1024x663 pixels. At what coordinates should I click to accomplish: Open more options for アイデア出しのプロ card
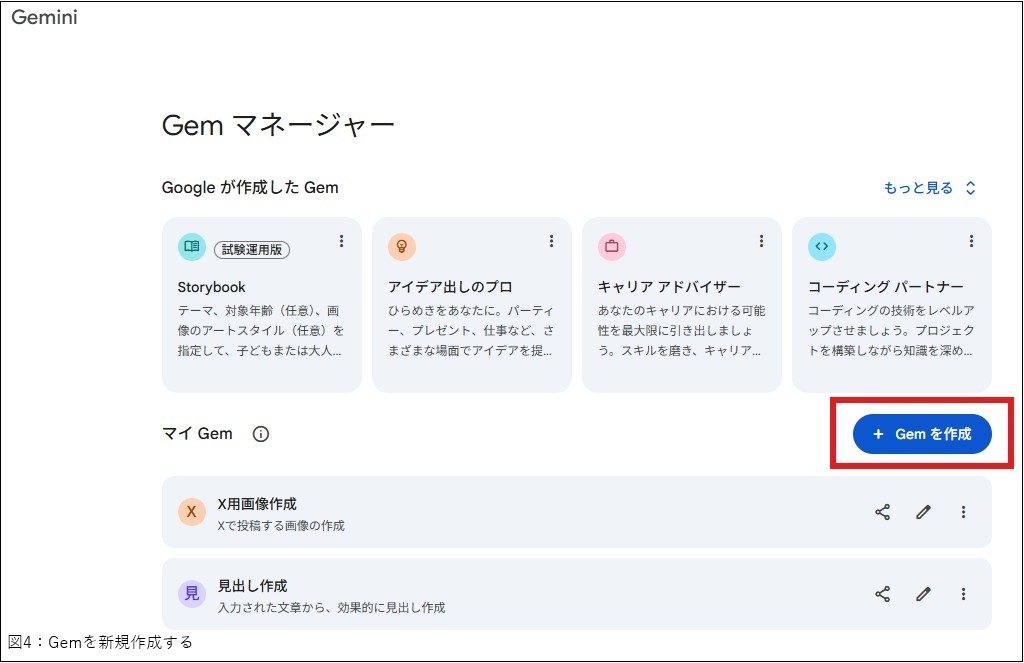pos(551,241)
